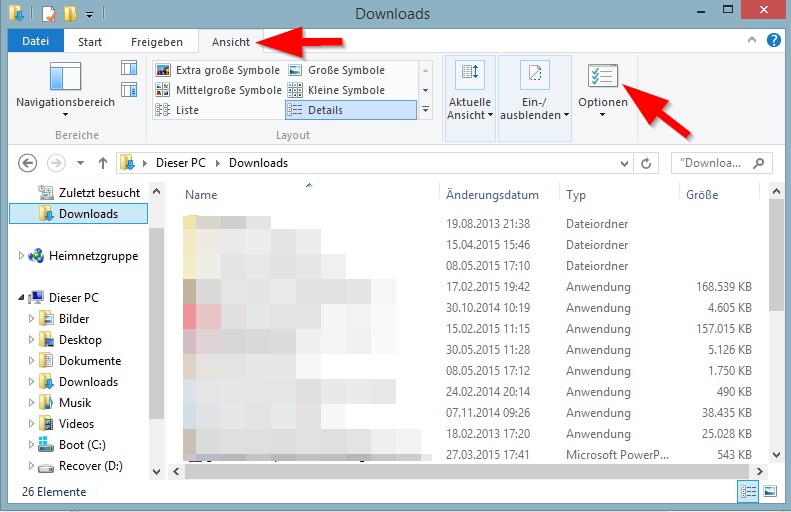This screenshot has height=512, width=791.
Task: Open the address bar history dropdown
Action: 625,163
